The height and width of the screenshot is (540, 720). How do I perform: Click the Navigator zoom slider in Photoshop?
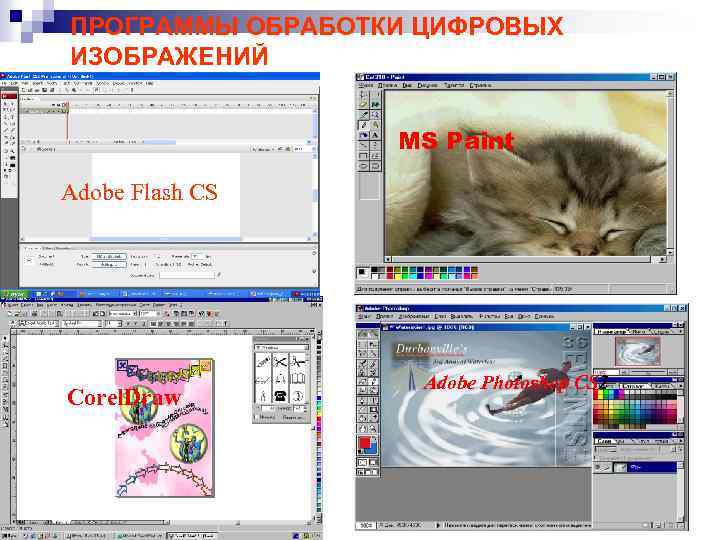click(647, 371)
